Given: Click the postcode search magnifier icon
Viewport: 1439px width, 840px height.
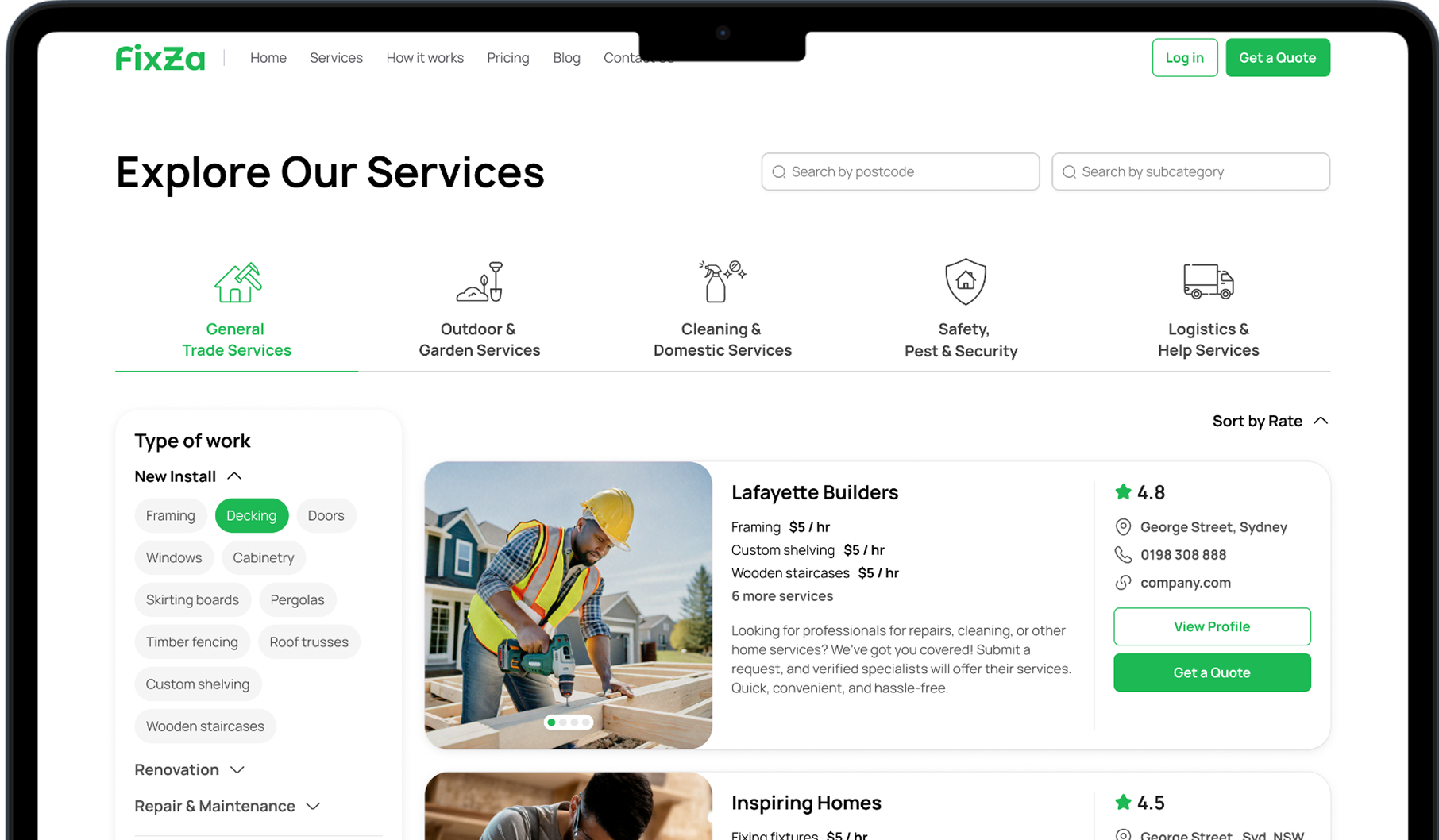Looking at the screenshot, I should 779,172.
